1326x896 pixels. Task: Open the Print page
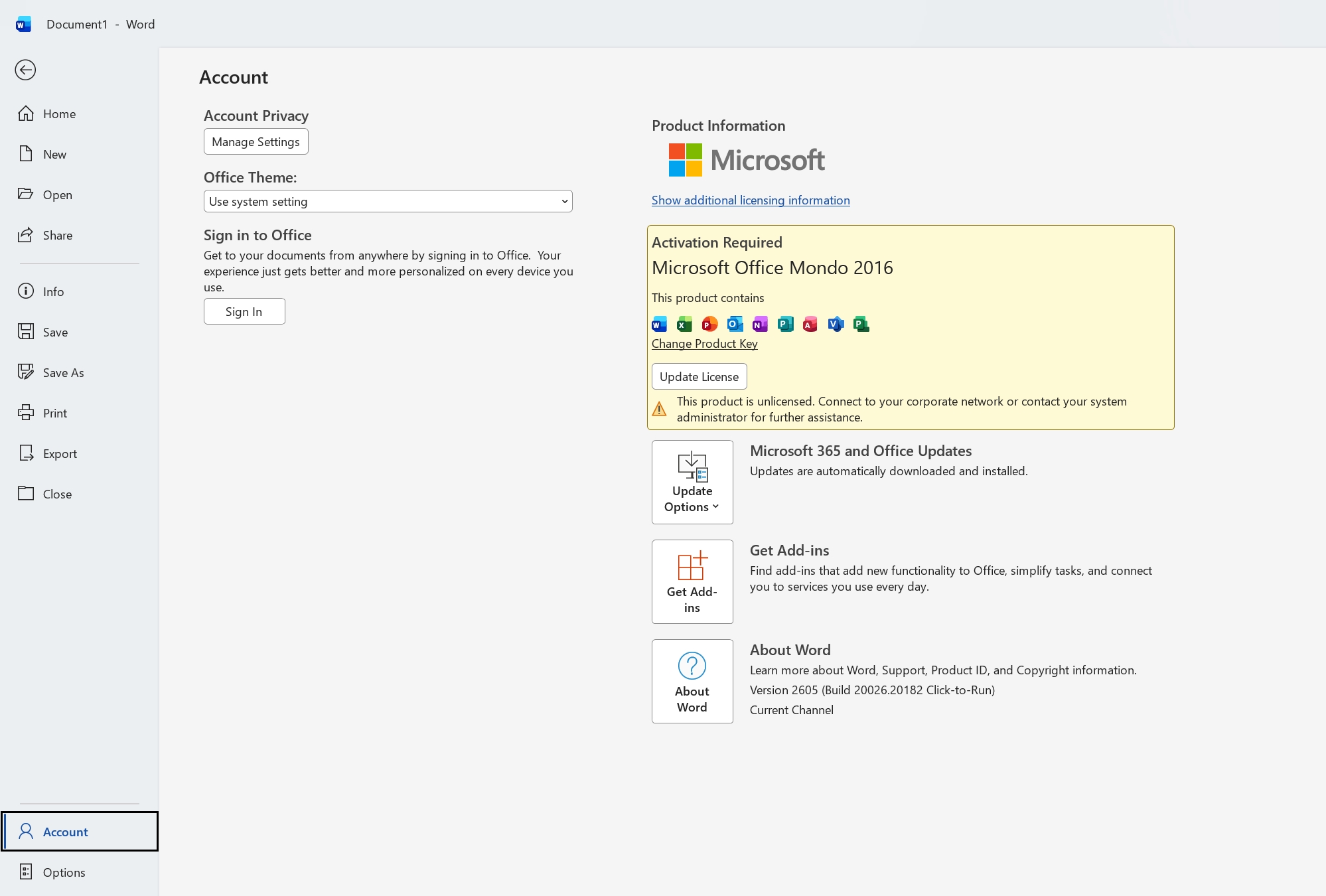click(x=80, y=413)
